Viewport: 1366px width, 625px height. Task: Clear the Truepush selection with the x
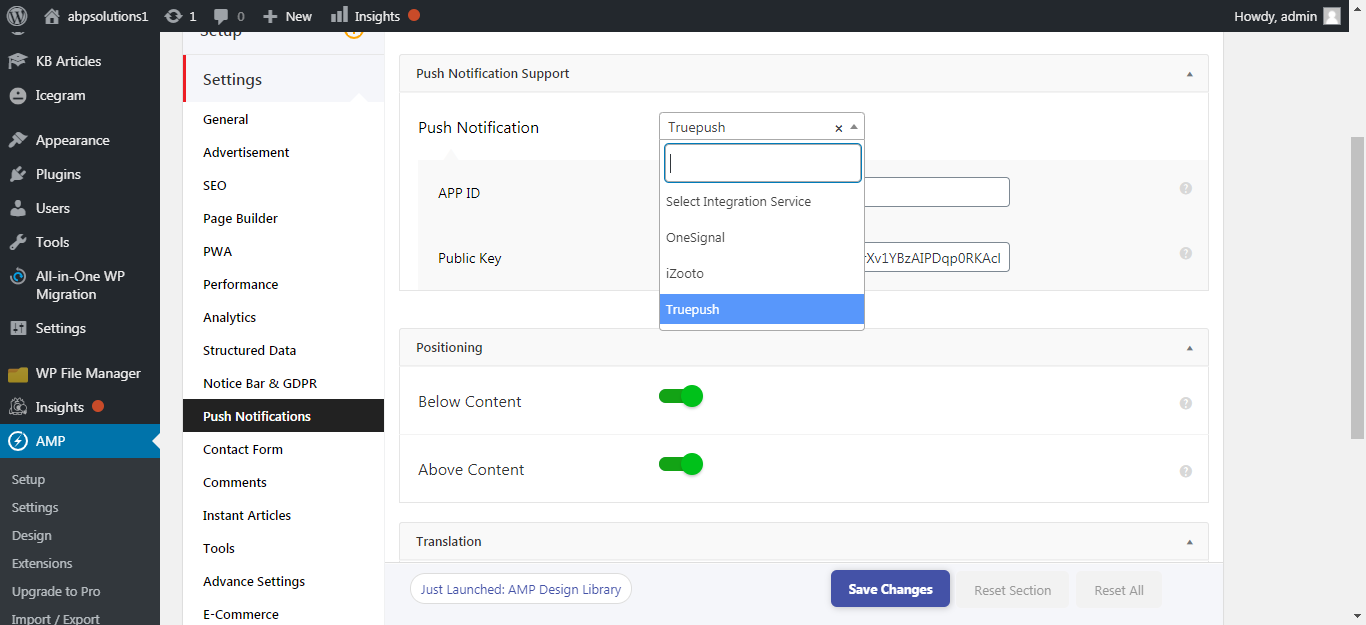point(838,128)
